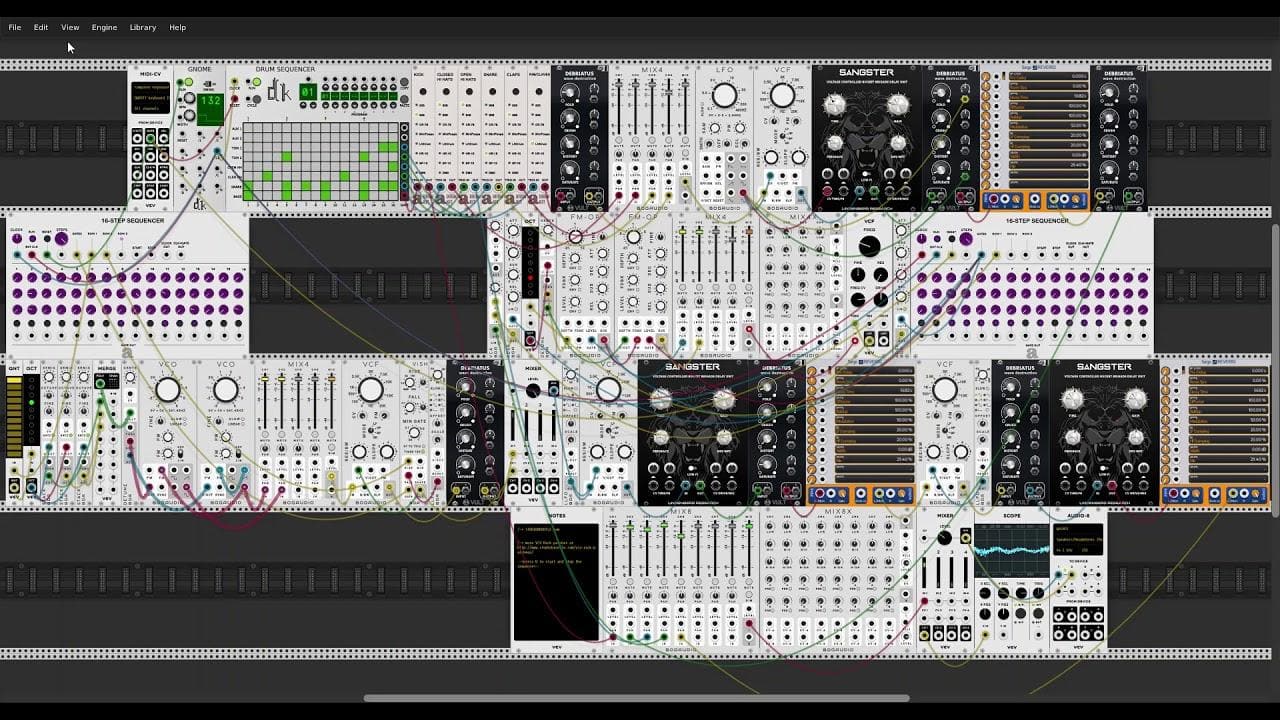Open the Library menu
This screenshot has width=1280, height=720.
click(143, 27)
